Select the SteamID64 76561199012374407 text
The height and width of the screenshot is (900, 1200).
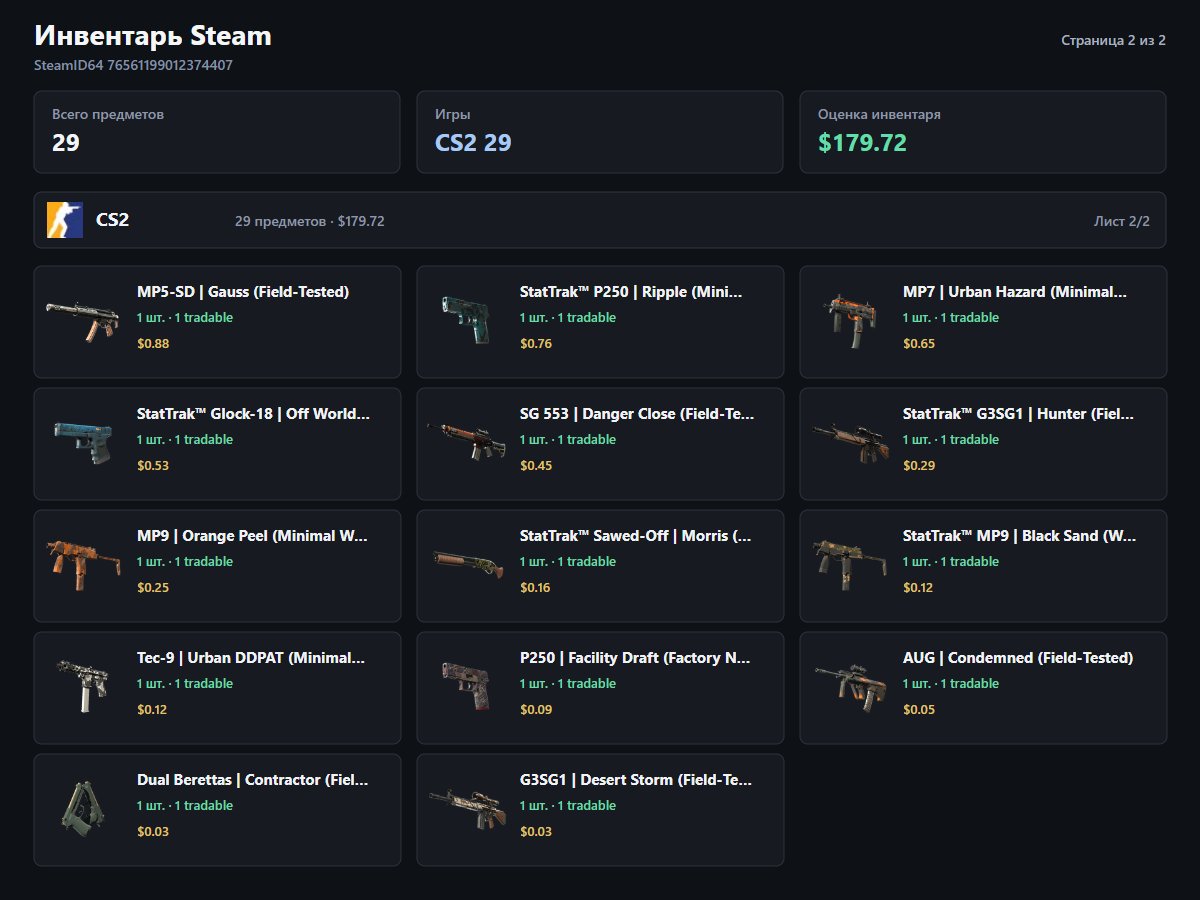[134, 66]
